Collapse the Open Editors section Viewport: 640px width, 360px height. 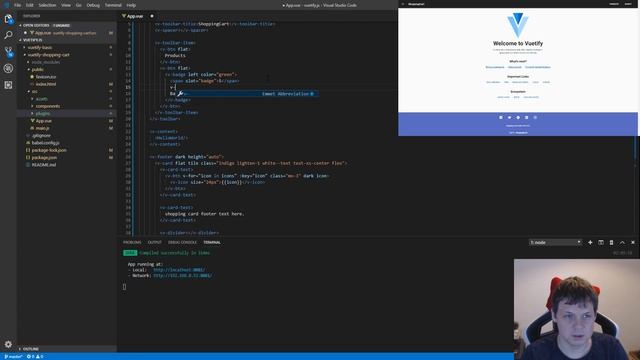(x=37, y=25)
